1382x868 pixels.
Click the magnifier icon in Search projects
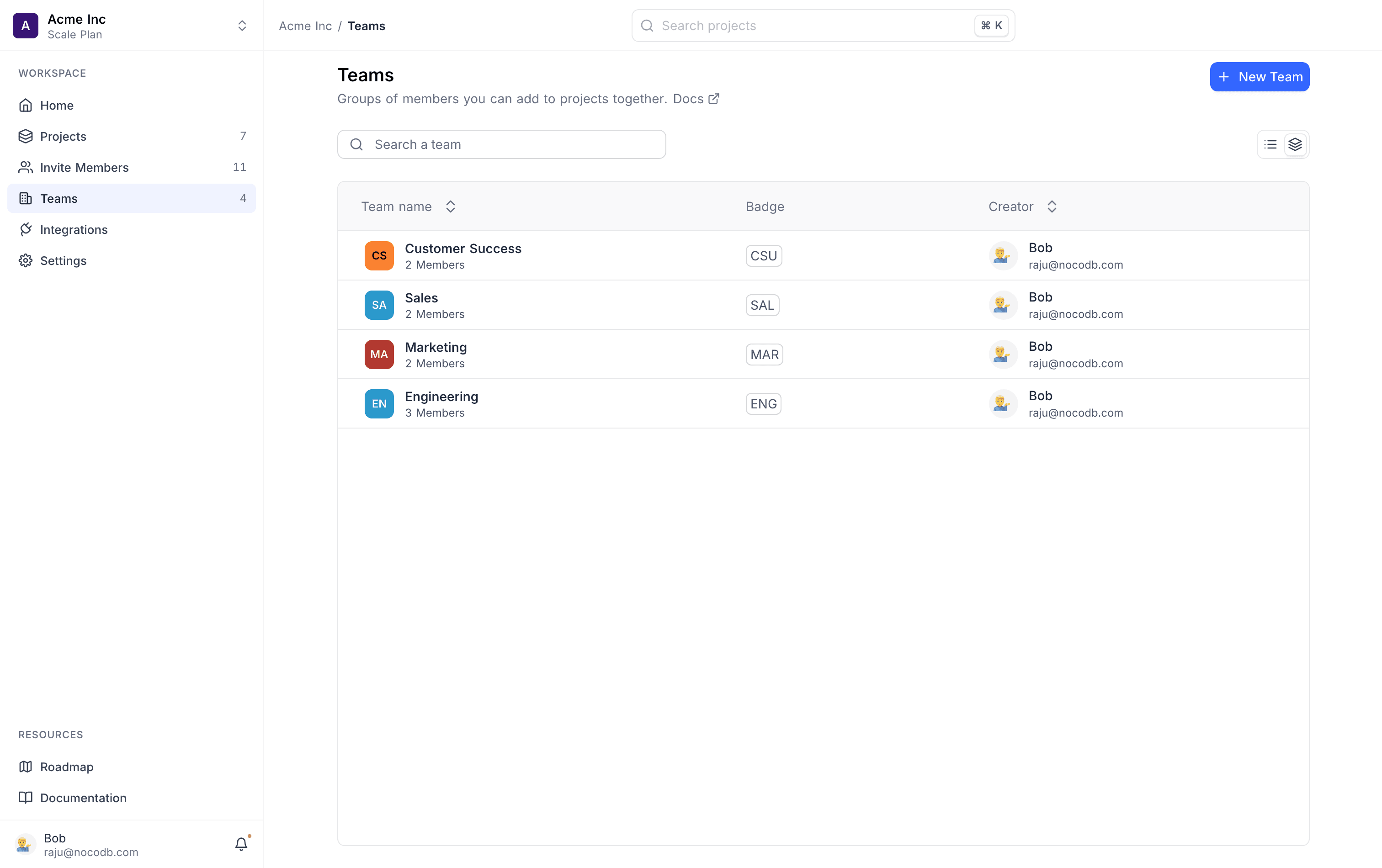point(647,26)
